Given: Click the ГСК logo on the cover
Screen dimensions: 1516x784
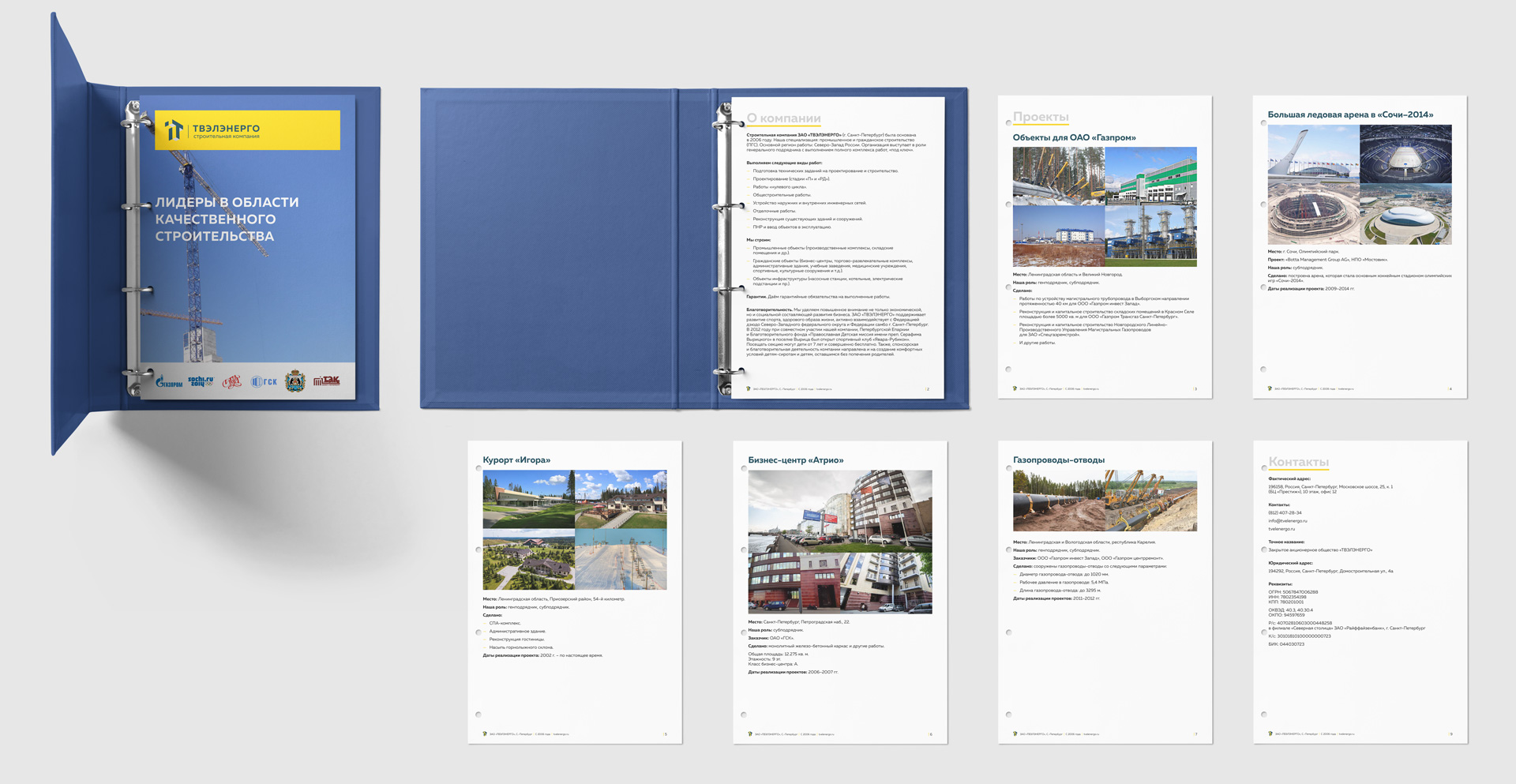Looking at the screenshot, I should point(264,382).
